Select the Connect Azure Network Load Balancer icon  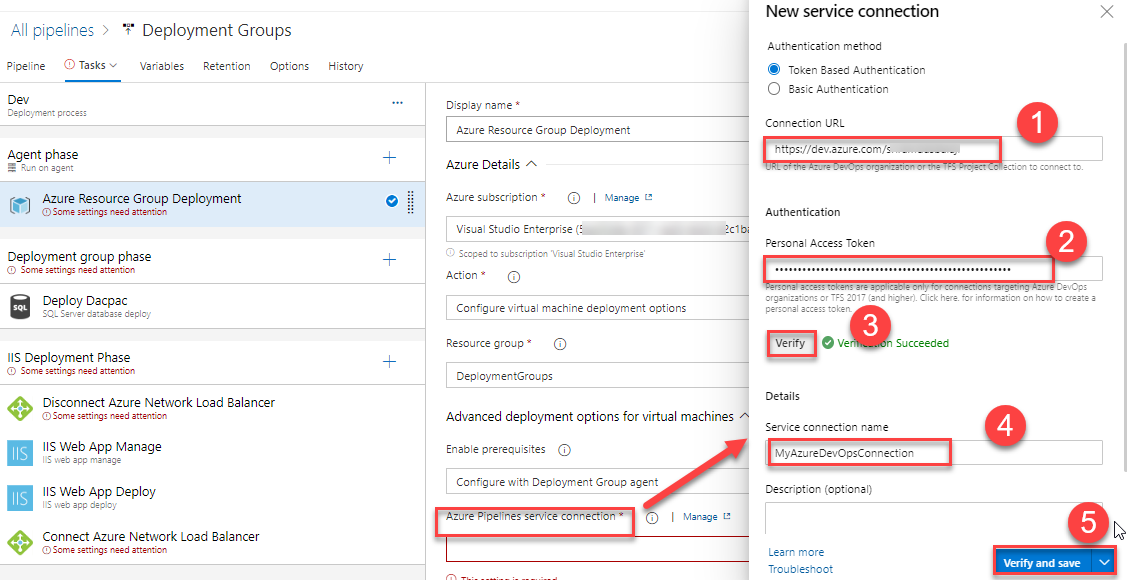[x=20, y=543]
